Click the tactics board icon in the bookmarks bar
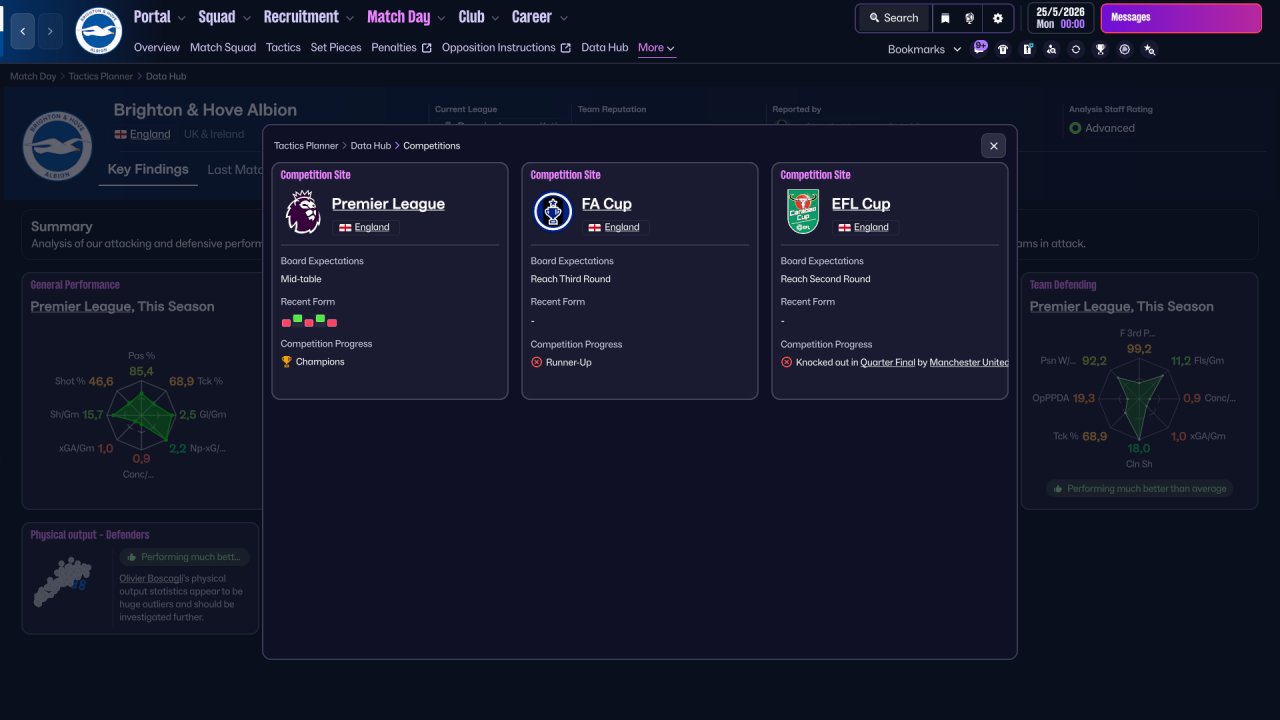Screen dimensions: 1280x720 1027,49
